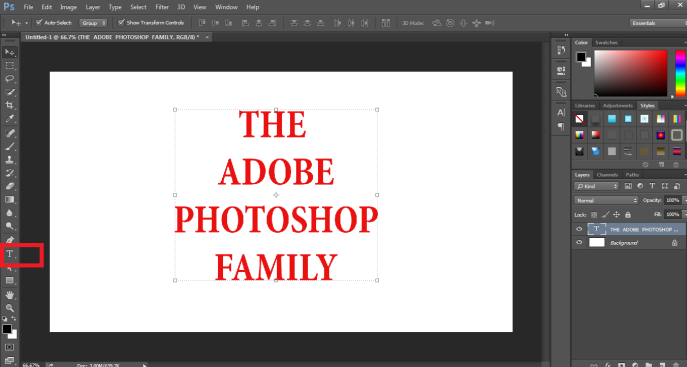
Task: Switch to the Libraries tab
Action: (x=585, y=106)
